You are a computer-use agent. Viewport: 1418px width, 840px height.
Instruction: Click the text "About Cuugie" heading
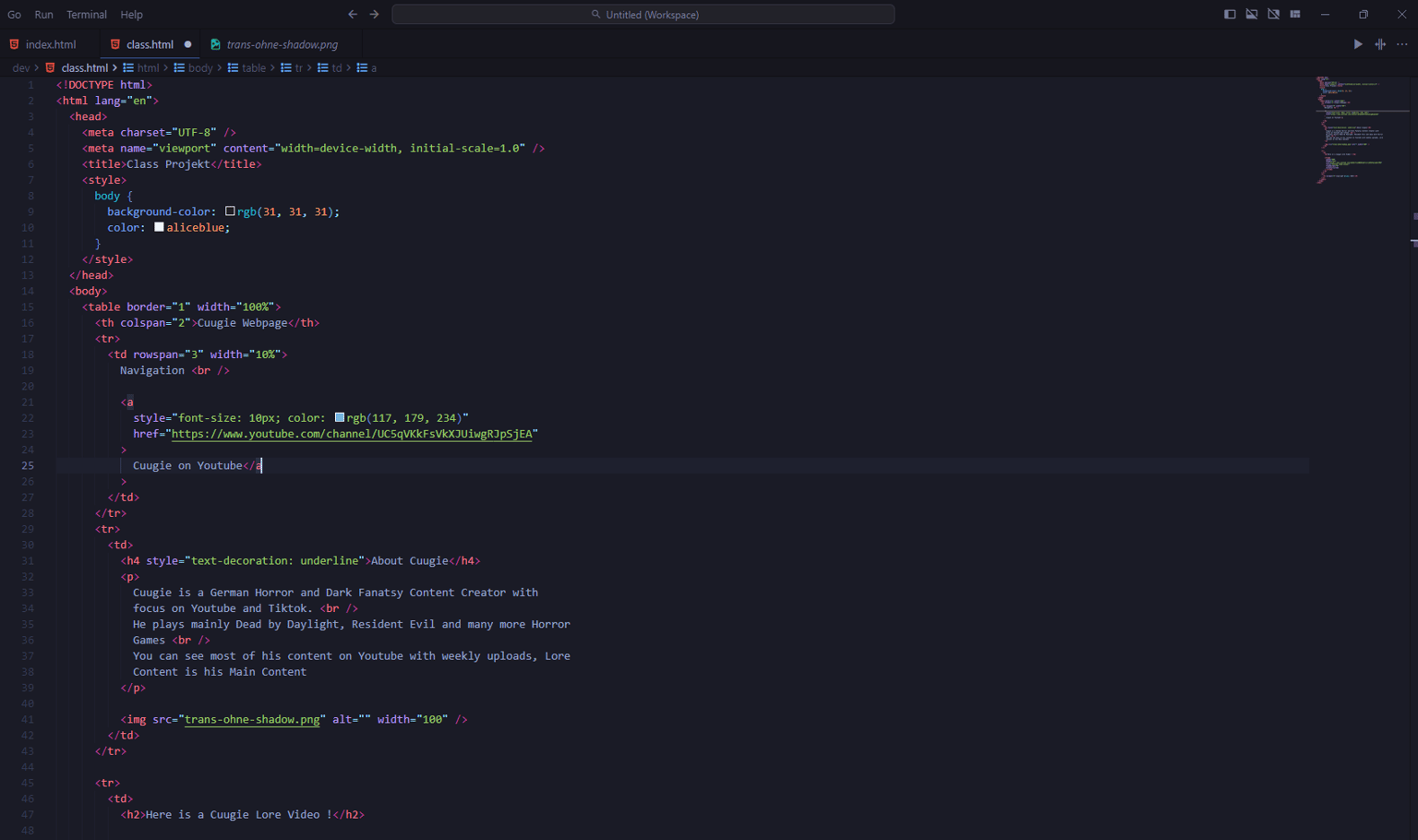point(409,561)
